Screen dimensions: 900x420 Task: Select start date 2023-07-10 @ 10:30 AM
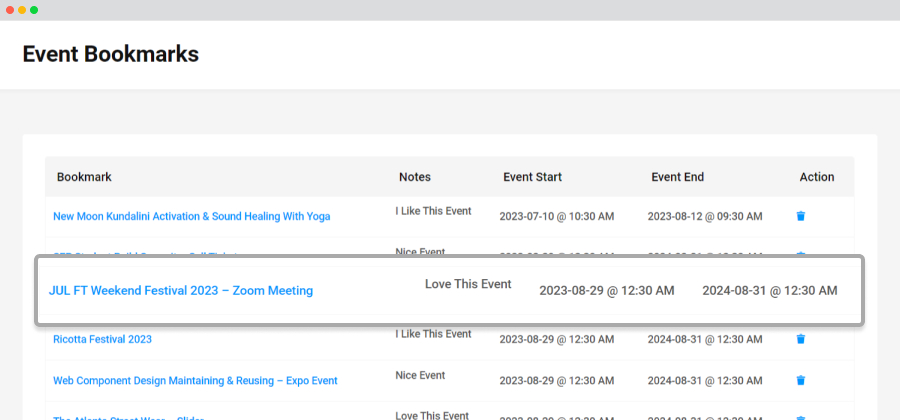[x=557, y=216]
